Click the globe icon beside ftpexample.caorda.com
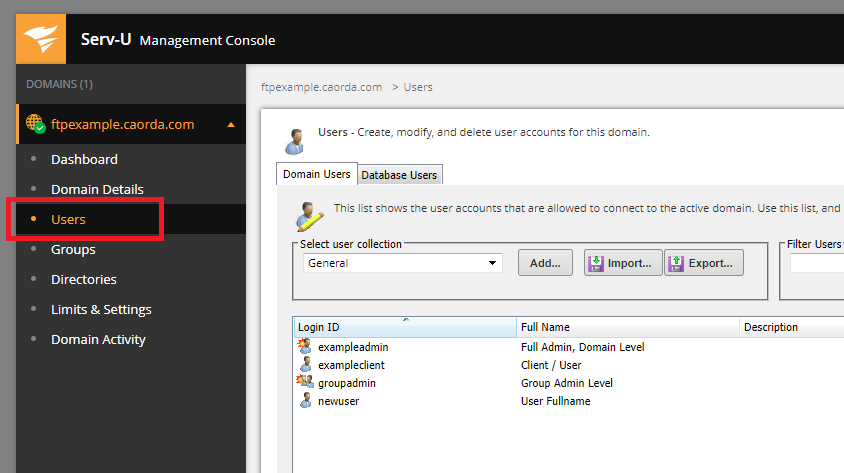The image size is (844, 473). tap(35, 124)
